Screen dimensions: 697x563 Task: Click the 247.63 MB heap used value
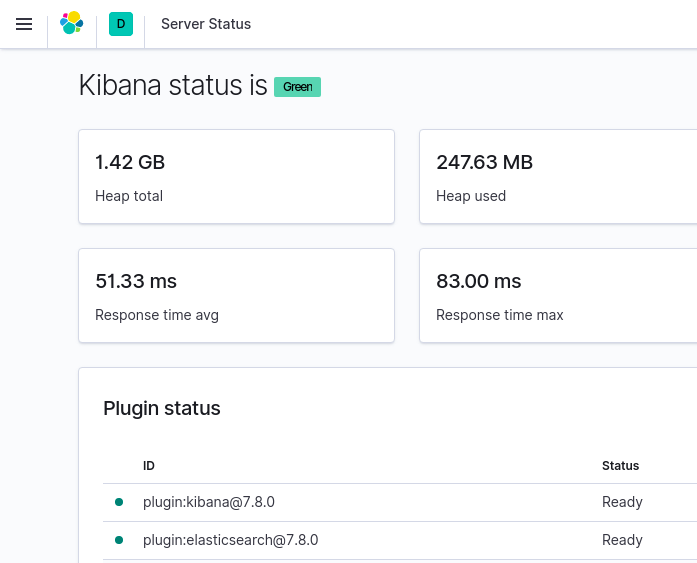coord(484,162)
